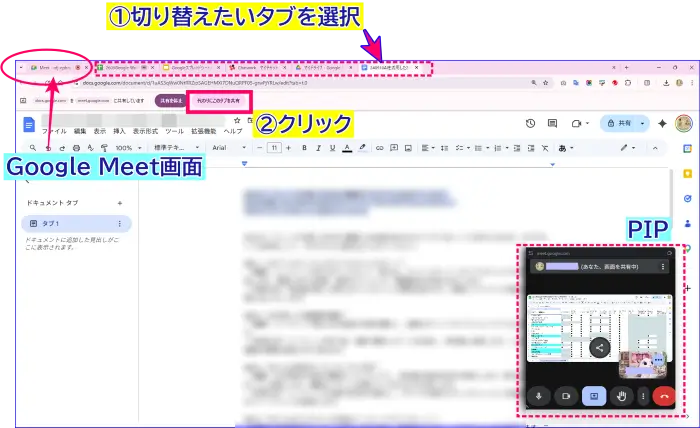The height and width of the screenshot is (428, 700).
Task: Open Google Calendar side panel
Action: pos(688,149)
